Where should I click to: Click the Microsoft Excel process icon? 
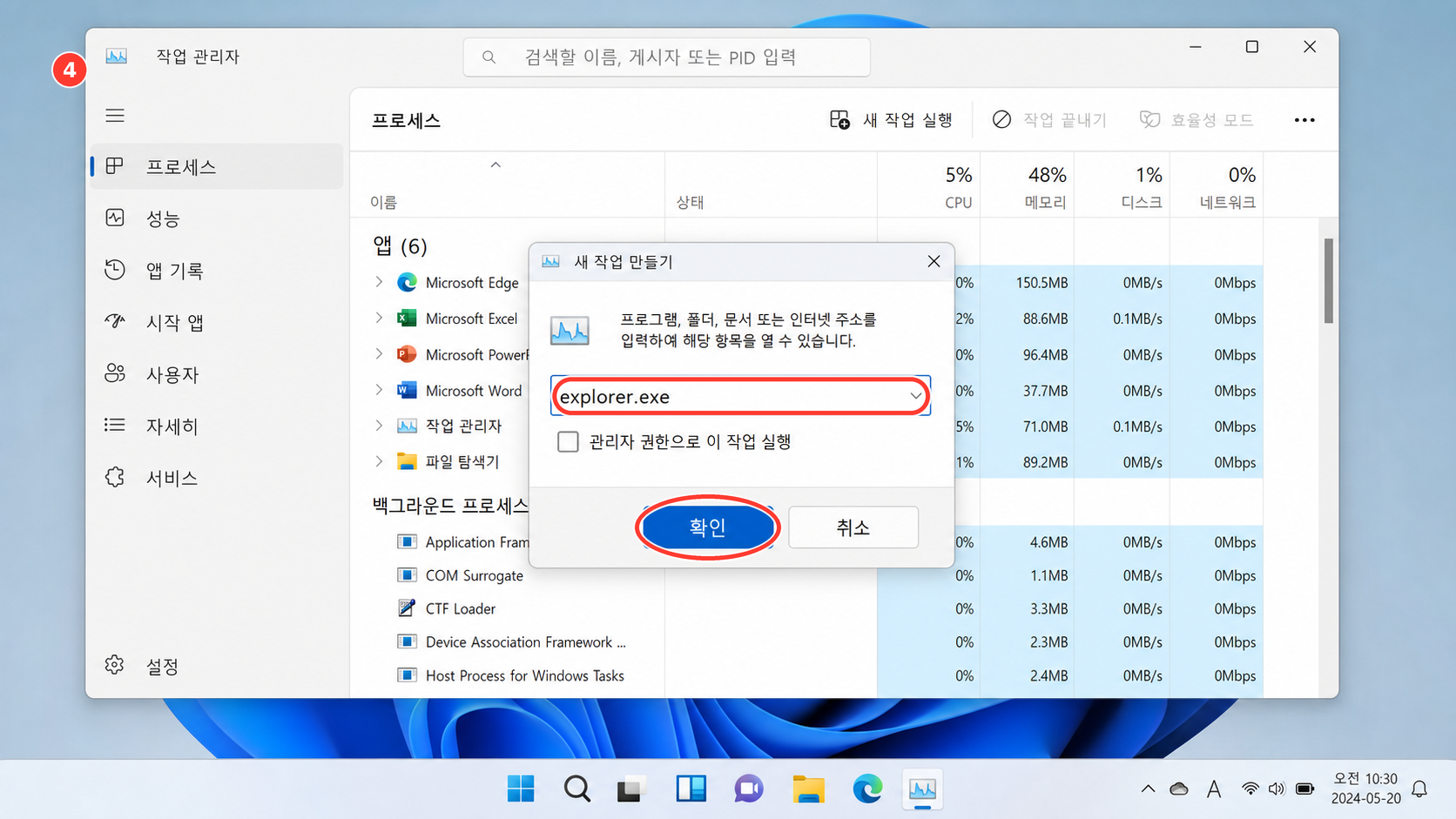[x=407, y=319]
